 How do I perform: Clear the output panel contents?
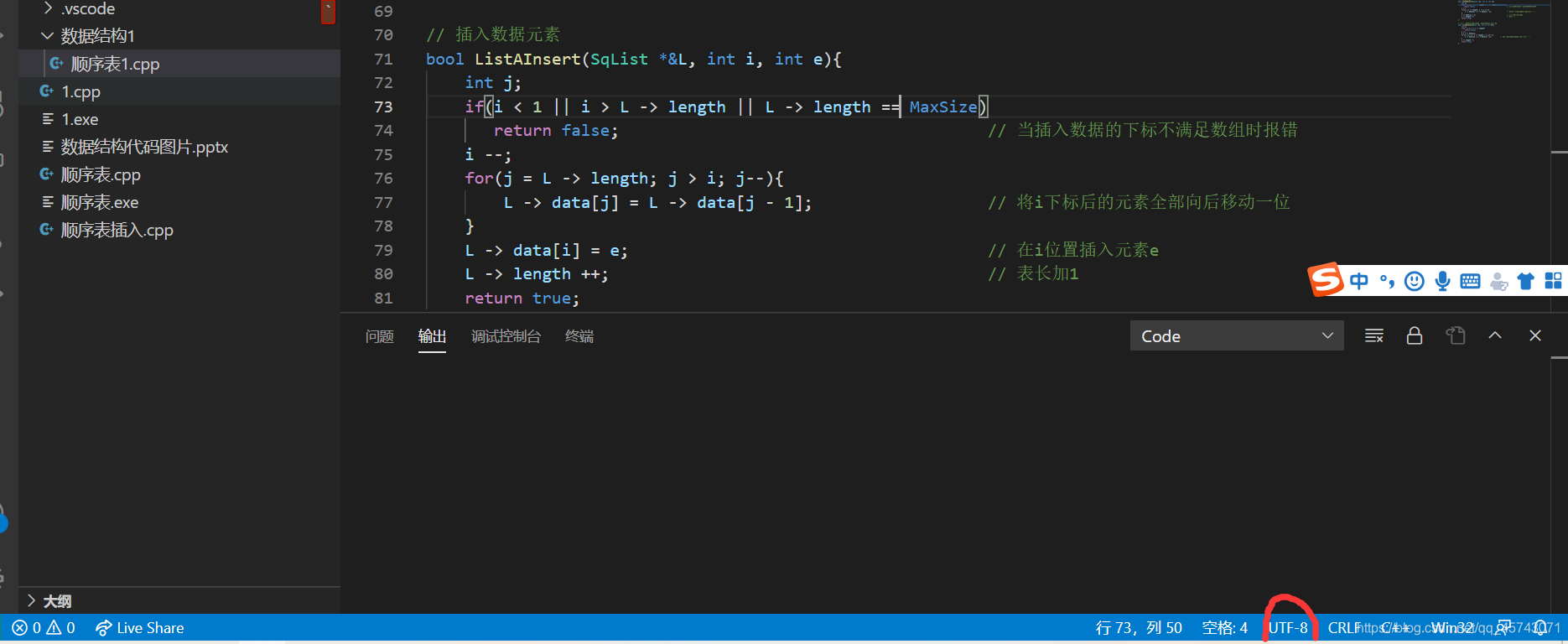pos(1374,336)
